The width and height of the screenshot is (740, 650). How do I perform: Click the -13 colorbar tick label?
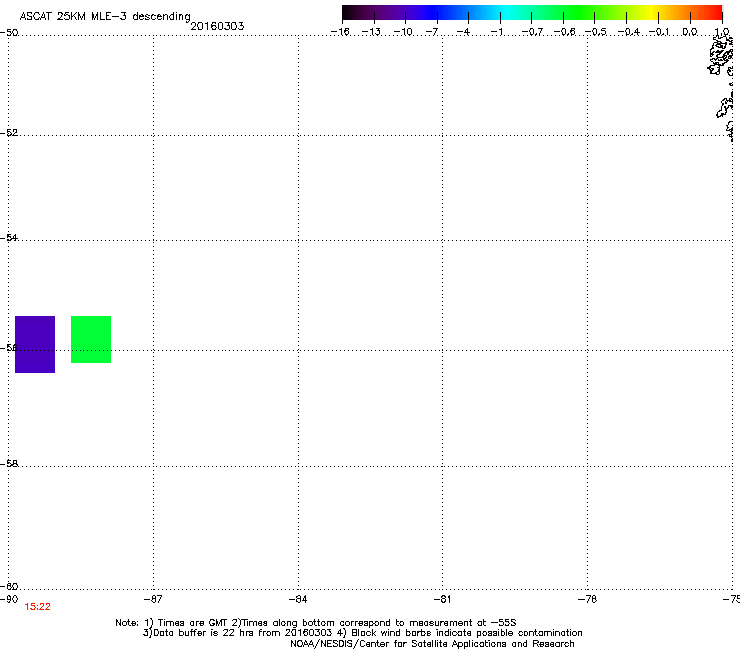371,32
